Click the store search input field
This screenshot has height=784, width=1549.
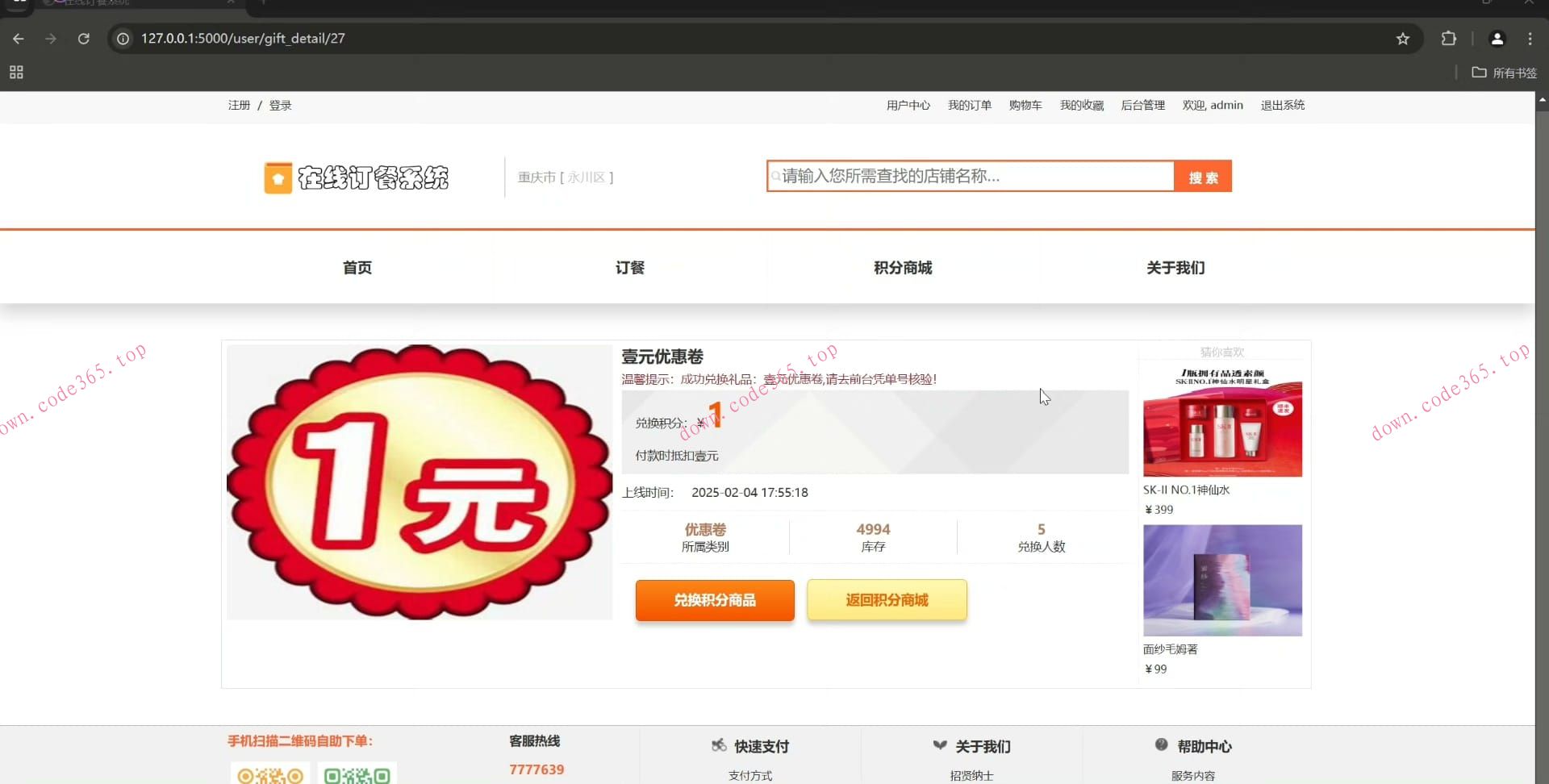(968, 176)
